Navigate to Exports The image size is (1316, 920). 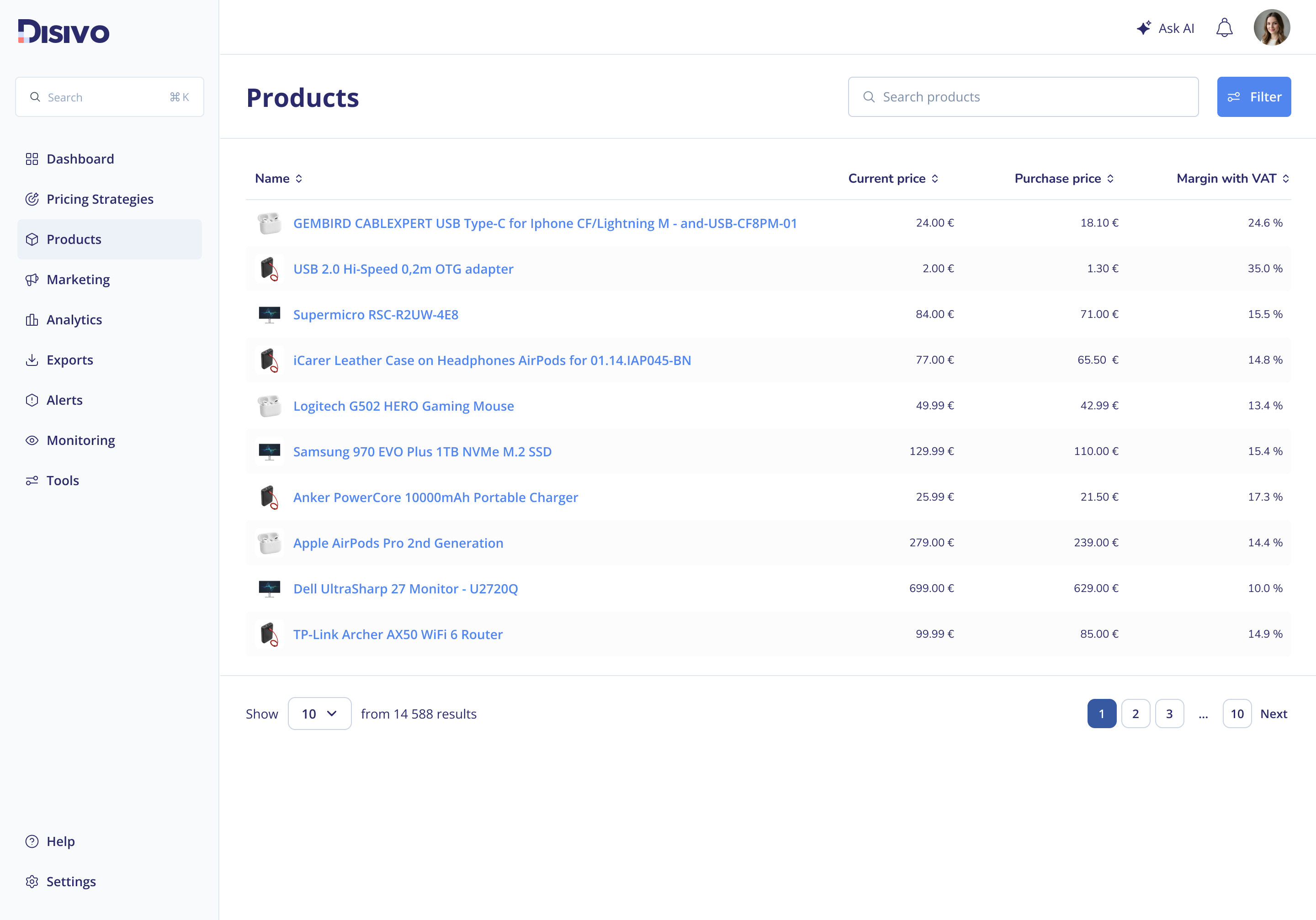pos(110,360)
